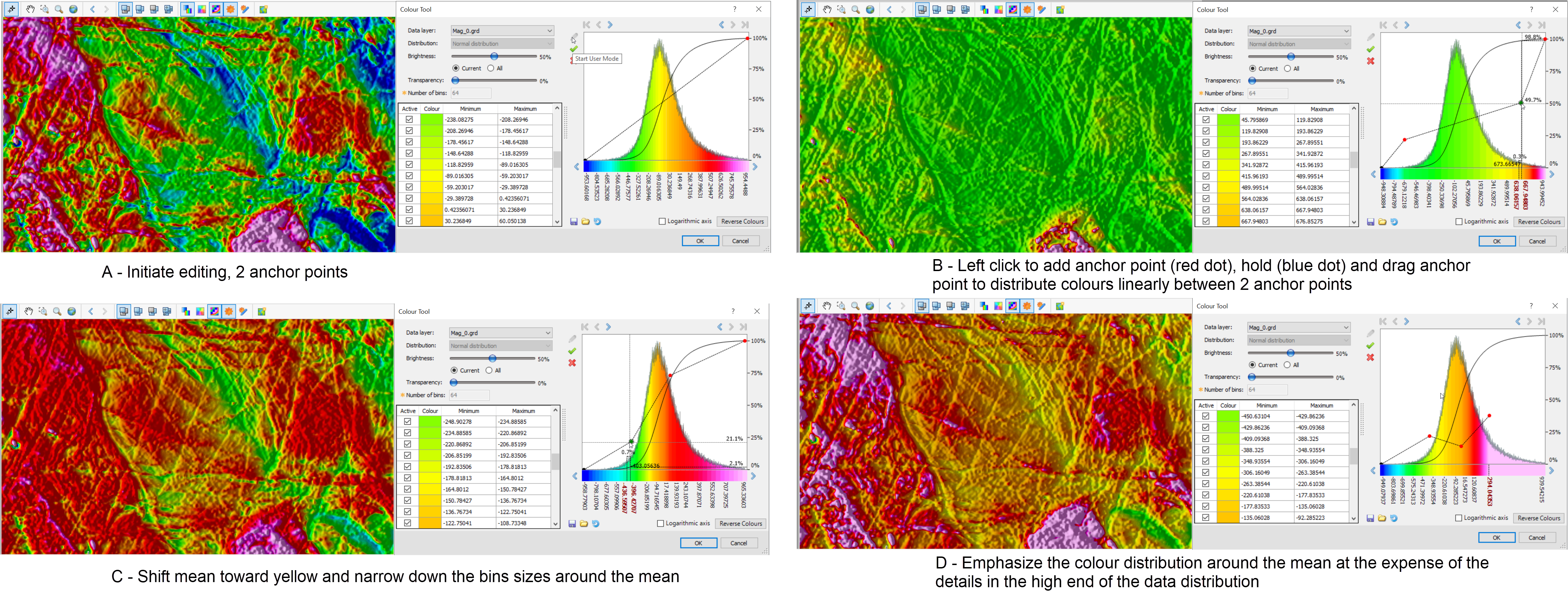
Task: Click the bin table scroll-down arrow in panel A
Action: (x=557, y=222)
